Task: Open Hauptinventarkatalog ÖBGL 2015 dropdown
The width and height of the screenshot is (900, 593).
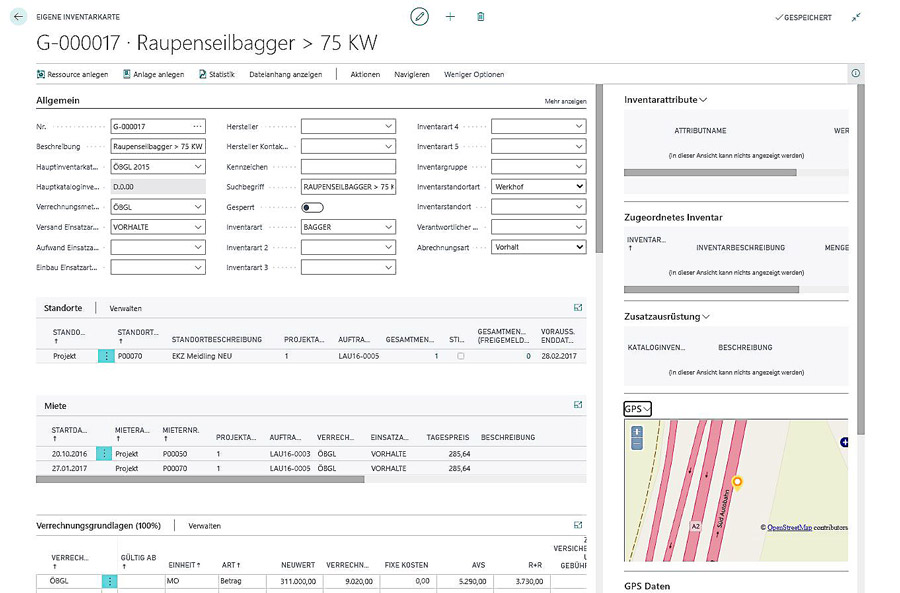Action: click(x=197, y=166)
